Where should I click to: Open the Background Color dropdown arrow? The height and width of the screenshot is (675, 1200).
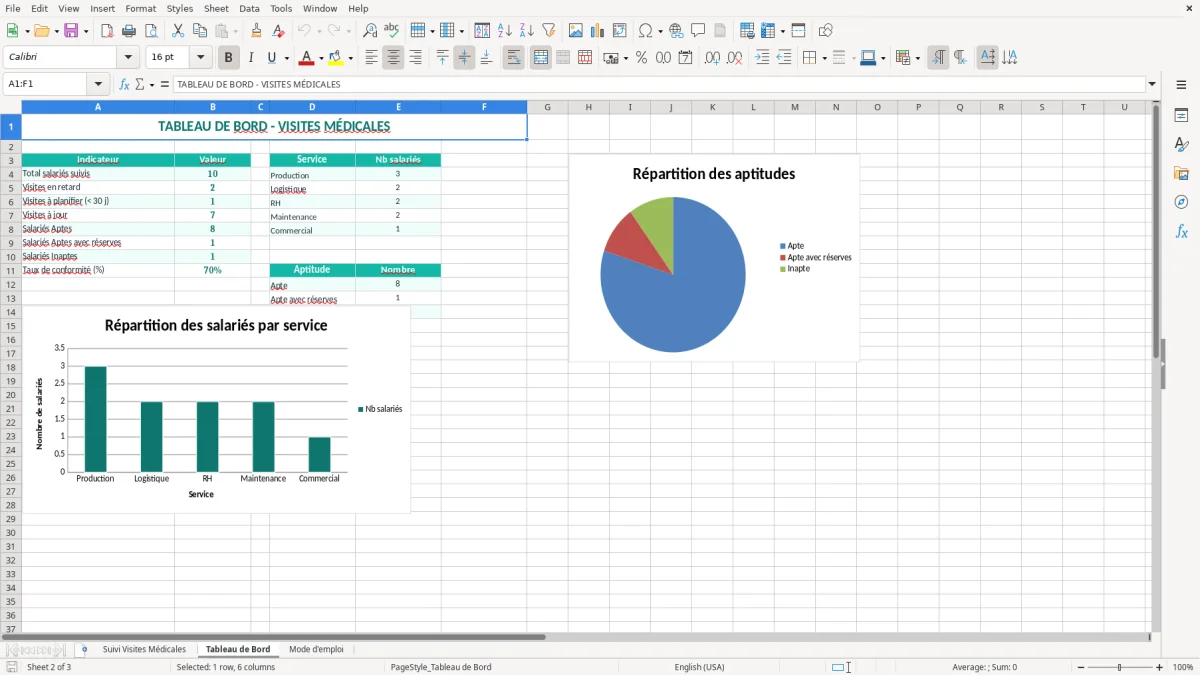pyautogui.click(x=350, y=58)
